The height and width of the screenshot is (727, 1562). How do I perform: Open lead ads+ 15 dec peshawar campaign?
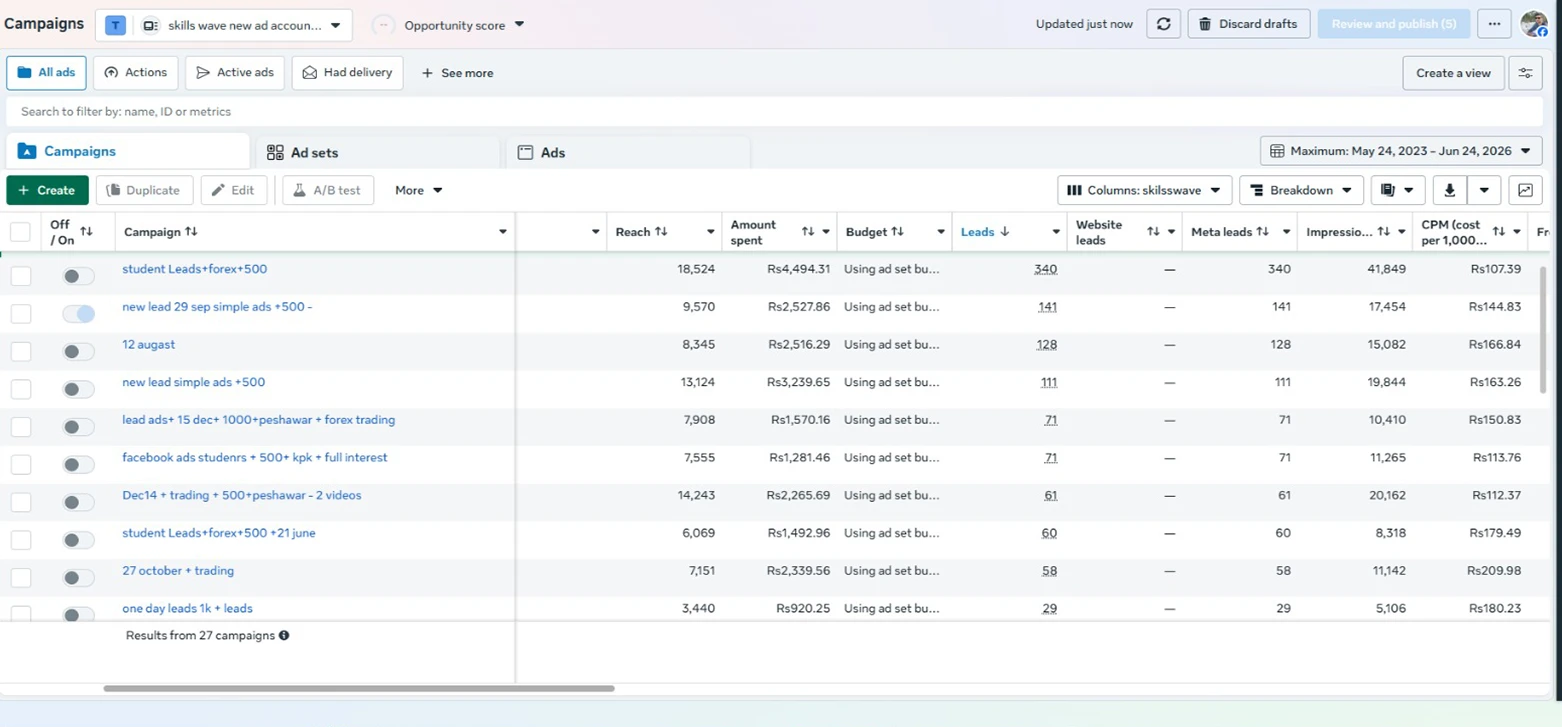[258, 420]
